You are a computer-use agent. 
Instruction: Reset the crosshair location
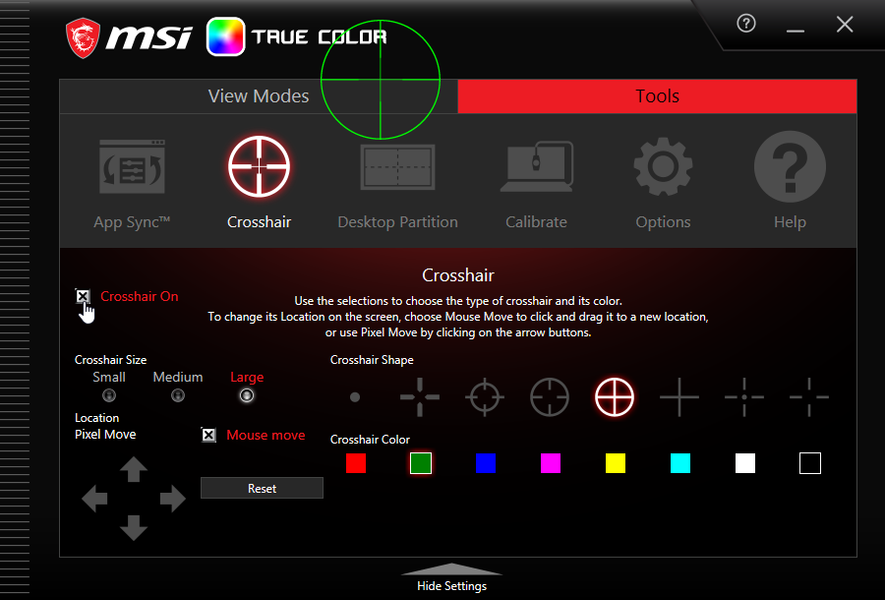click(262, 488)
